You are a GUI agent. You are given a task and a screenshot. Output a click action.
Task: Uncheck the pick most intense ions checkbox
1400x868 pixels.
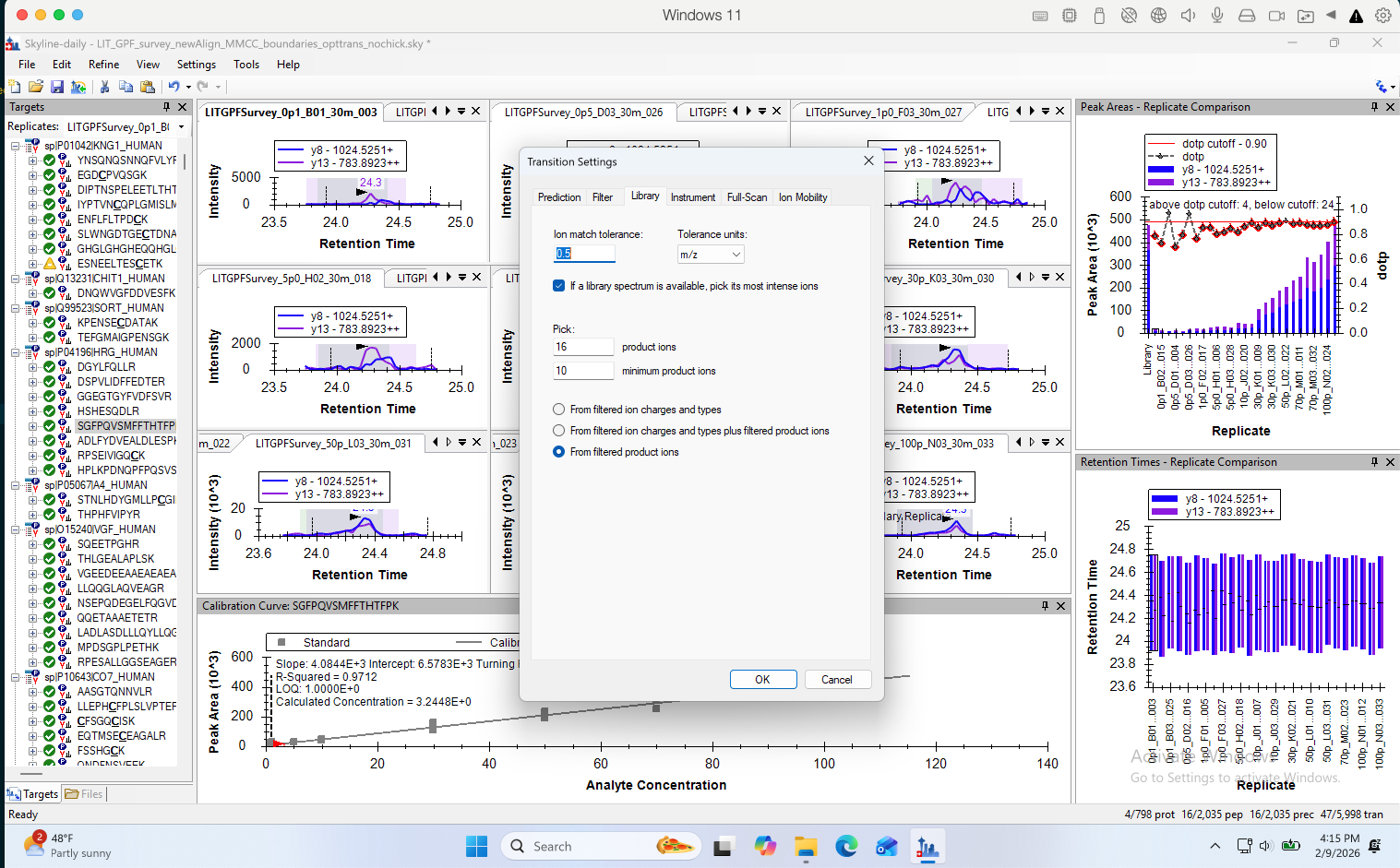pos(558,286)
